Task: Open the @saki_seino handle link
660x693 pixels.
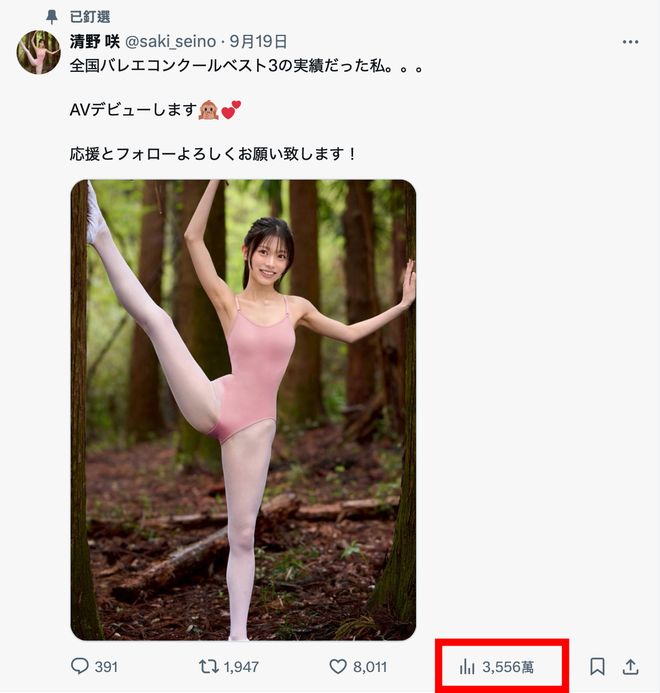Action: click(173, 42)
